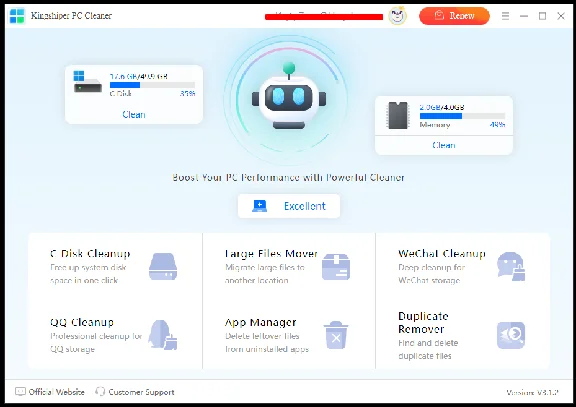Click Clean under the Memory card
Viewport: 576px width, 407px height.
click(444, 145)
